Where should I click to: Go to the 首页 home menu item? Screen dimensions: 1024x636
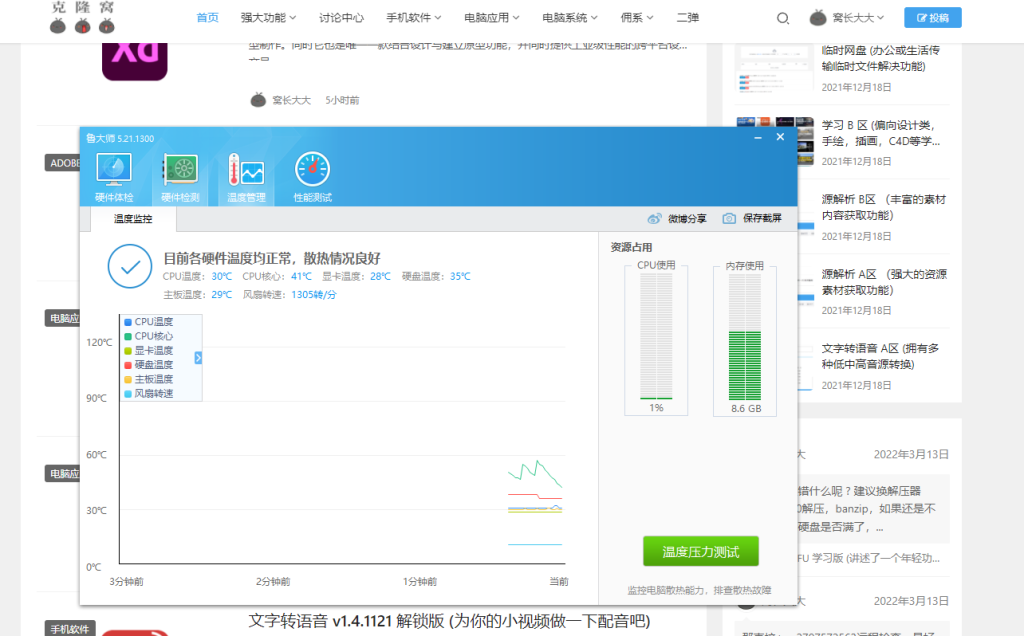208,18
